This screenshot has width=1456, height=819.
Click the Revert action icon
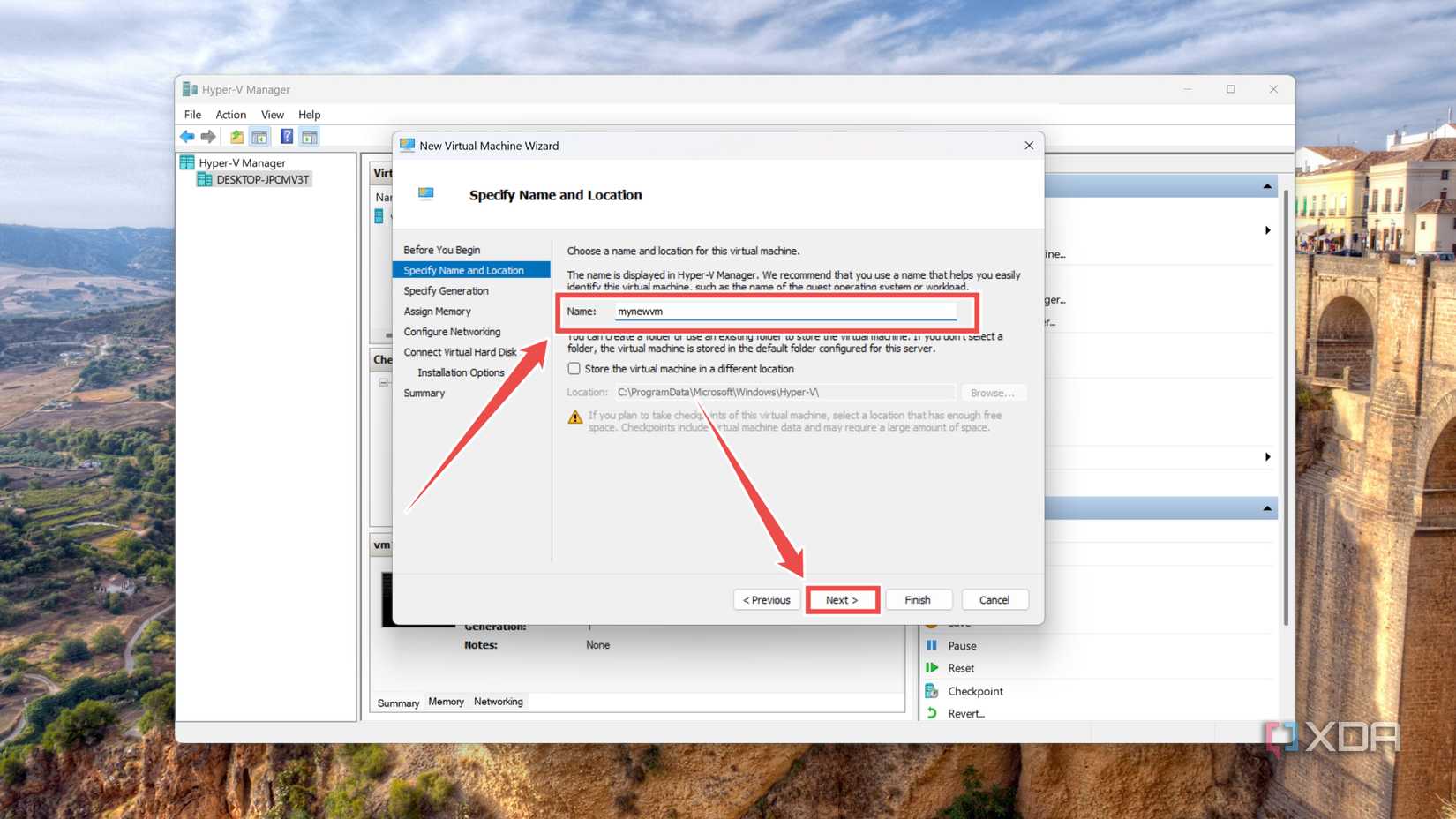click(933, 713)
